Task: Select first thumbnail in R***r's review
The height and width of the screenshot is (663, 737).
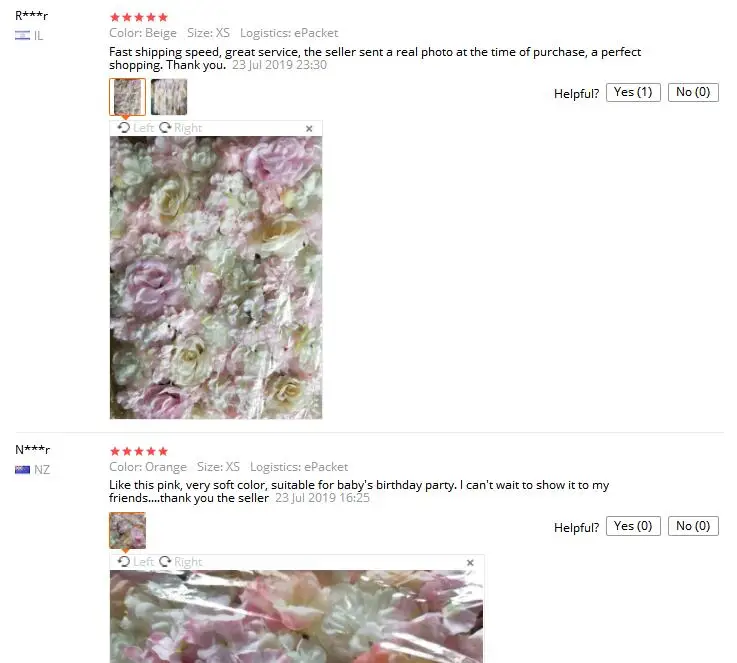Action: click(127, 97)
